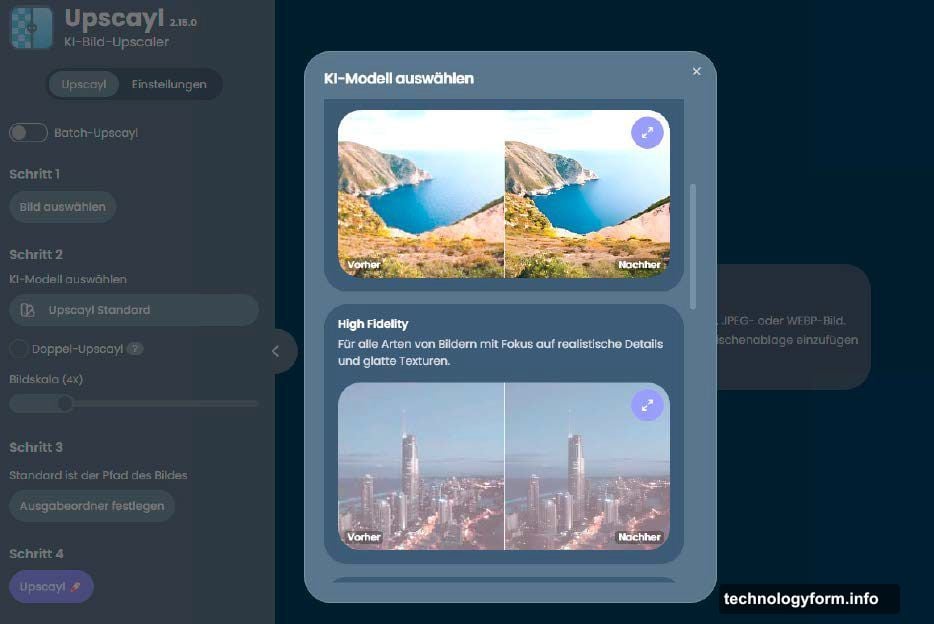Click the Vorher label on the coastal image
Screen dimensions: 934x624
coord(364,264)
